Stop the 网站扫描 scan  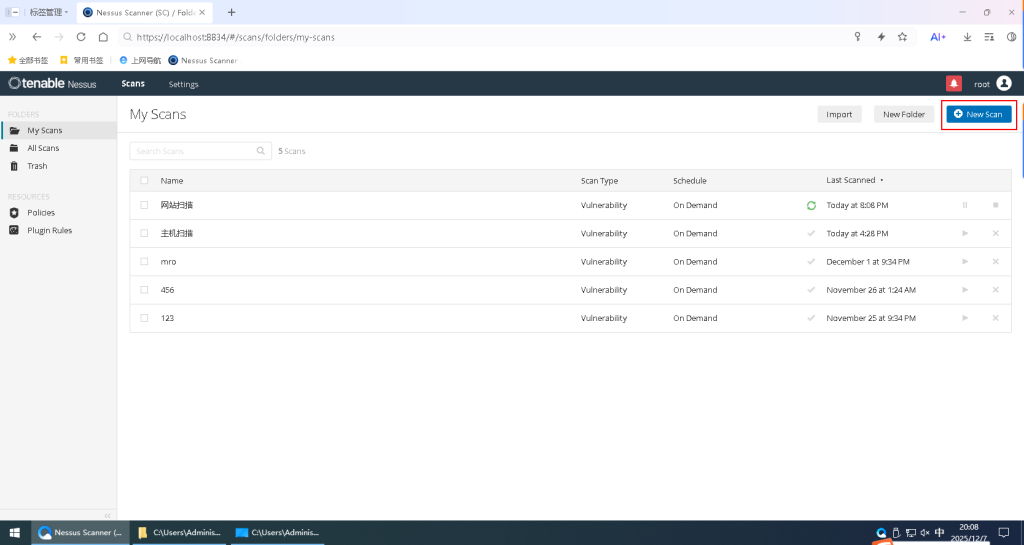pyautogui.click(x=995, y=205)
